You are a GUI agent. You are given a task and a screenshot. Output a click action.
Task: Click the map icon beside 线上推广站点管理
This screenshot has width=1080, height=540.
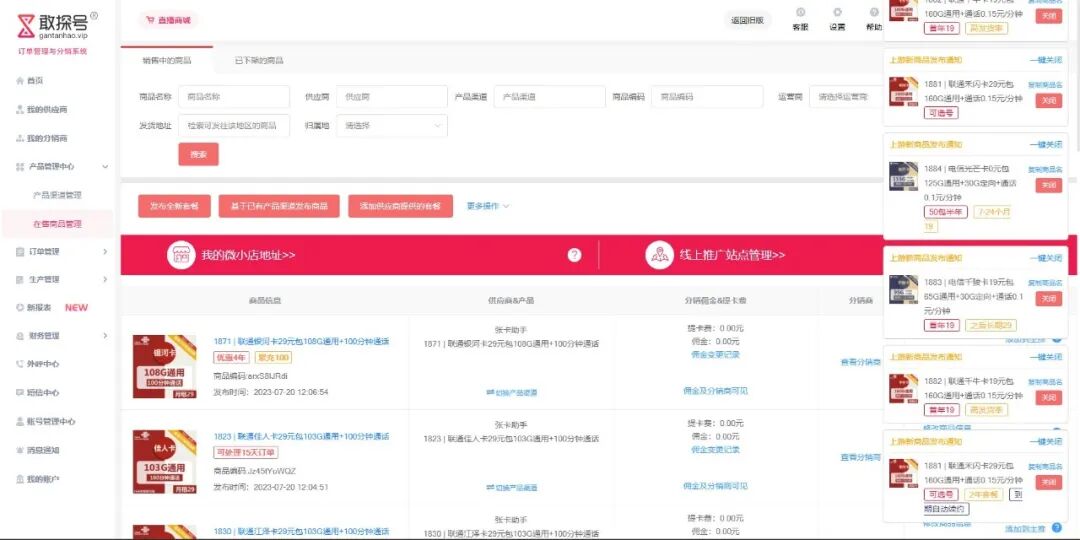coord(659,255)
